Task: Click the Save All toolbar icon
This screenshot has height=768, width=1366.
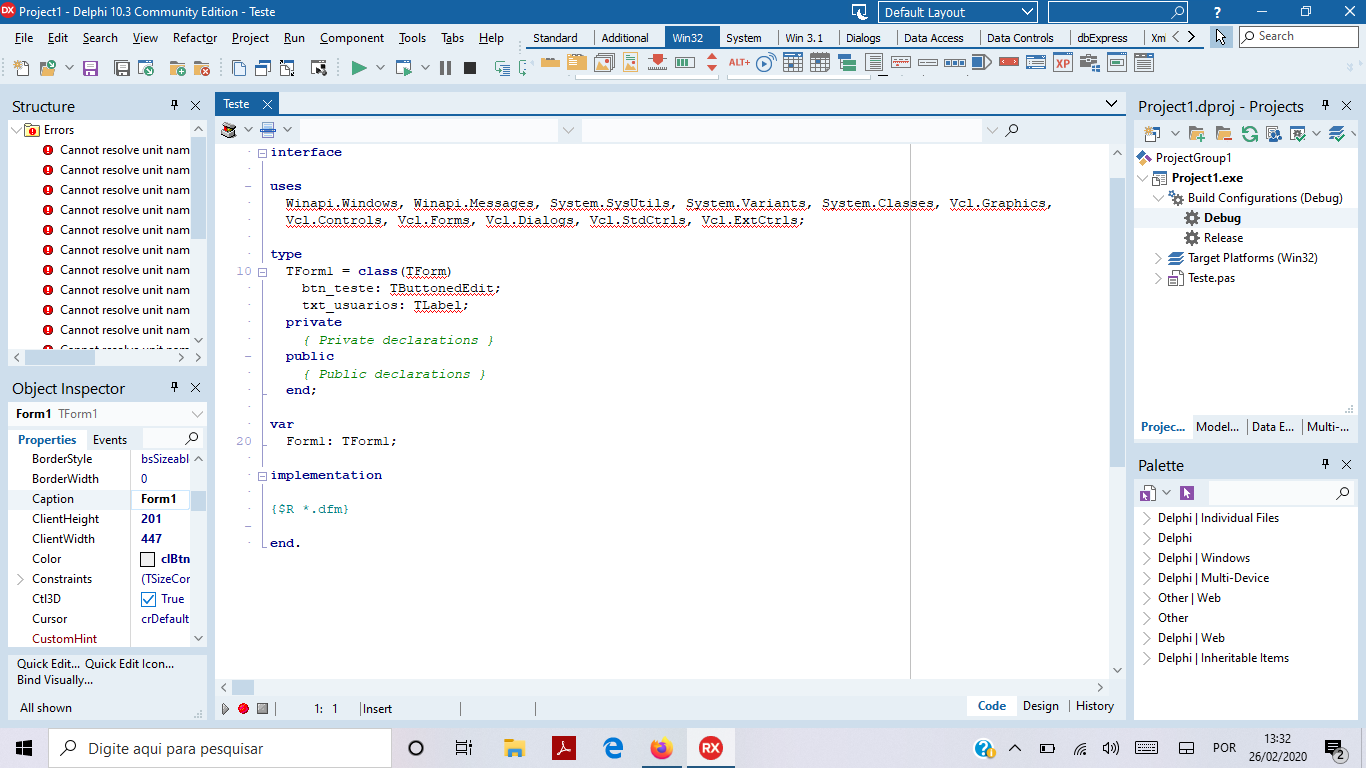Action: (x=122, y=68)
